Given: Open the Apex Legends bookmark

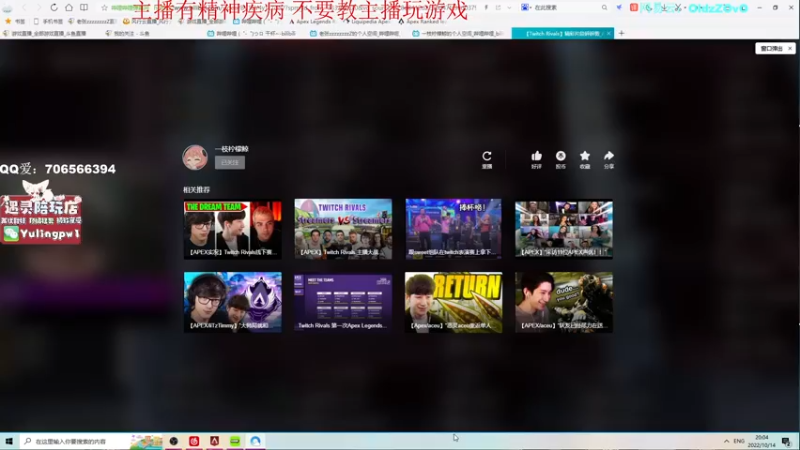Looking at the screenshot, I should [312, 21].
